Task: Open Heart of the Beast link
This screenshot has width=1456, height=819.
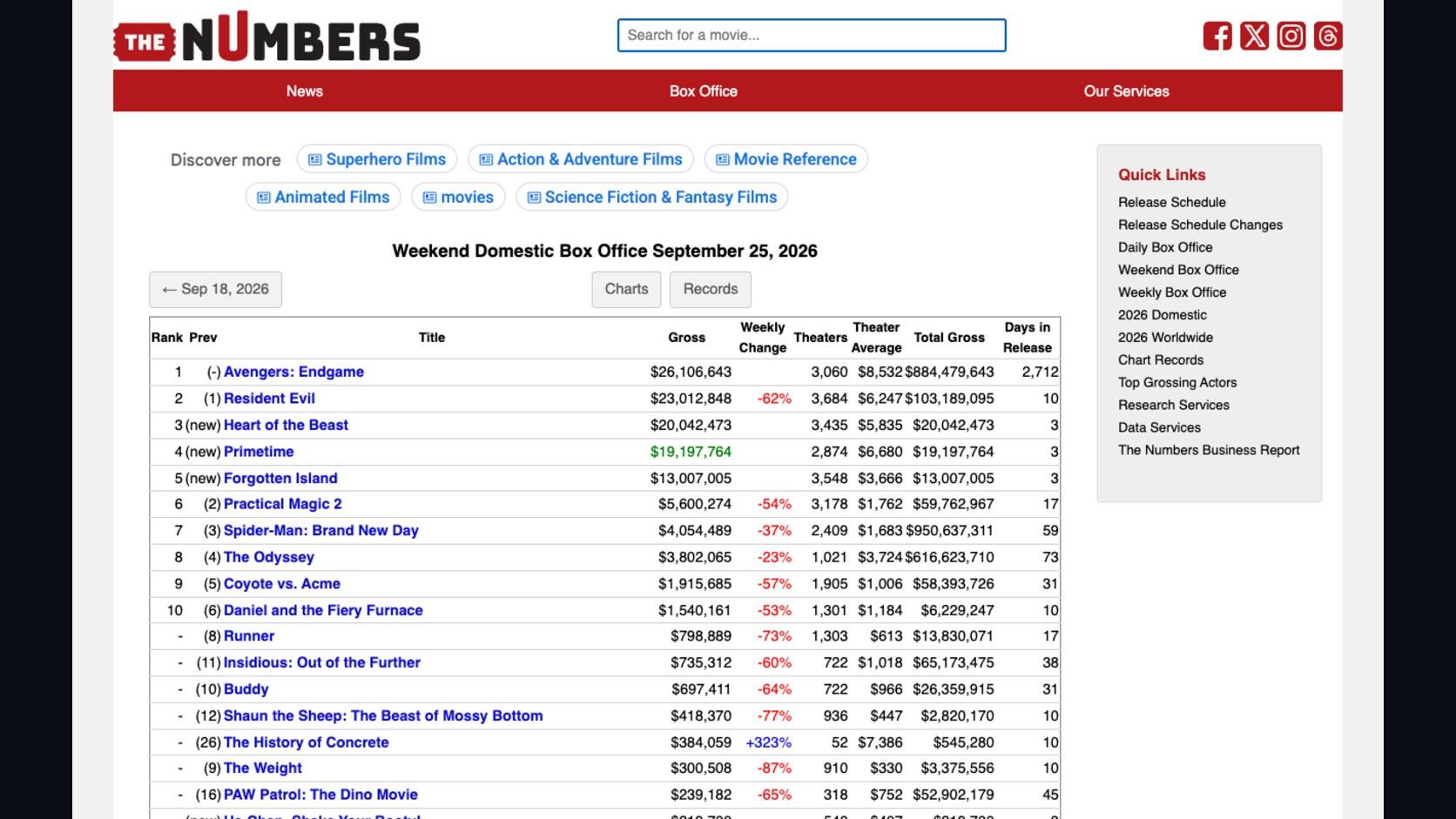Action: click(286, 426)
